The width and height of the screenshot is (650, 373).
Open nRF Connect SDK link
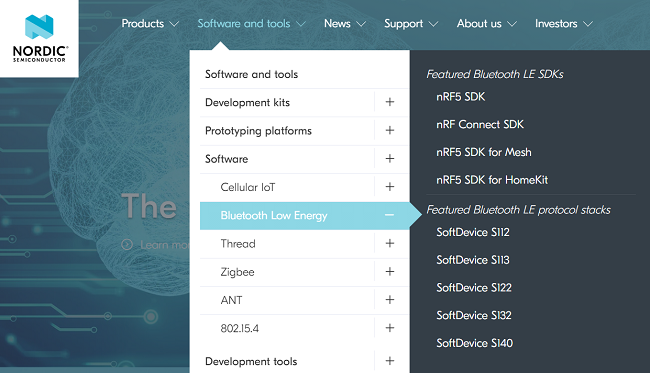(x=480, y=125)
